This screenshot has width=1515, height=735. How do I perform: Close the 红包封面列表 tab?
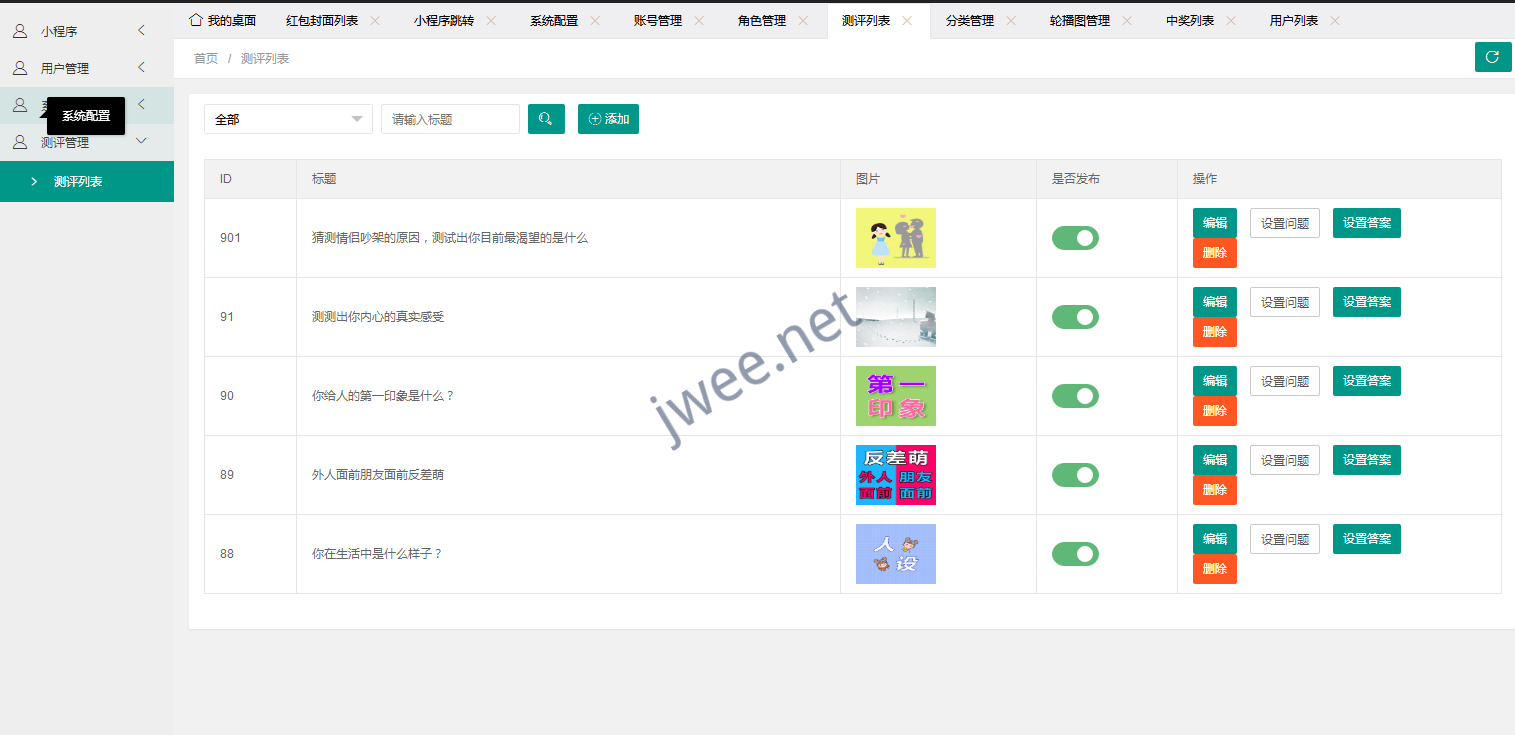point(375,20)
